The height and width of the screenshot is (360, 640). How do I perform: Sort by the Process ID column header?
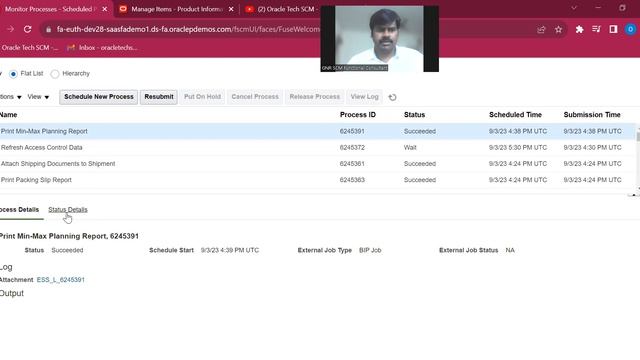pos(358,115)
